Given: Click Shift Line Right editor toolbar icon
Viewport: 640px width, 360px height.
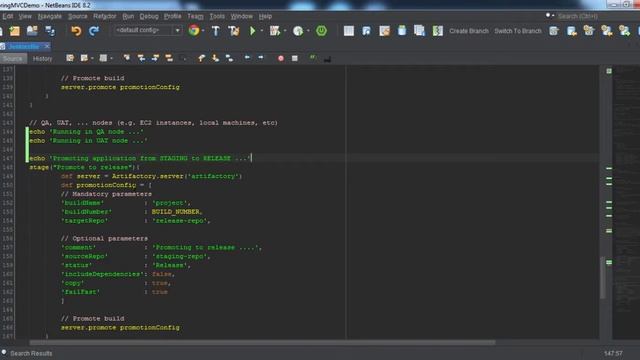Looking at the screenshot, I should (x=261, y=58).
